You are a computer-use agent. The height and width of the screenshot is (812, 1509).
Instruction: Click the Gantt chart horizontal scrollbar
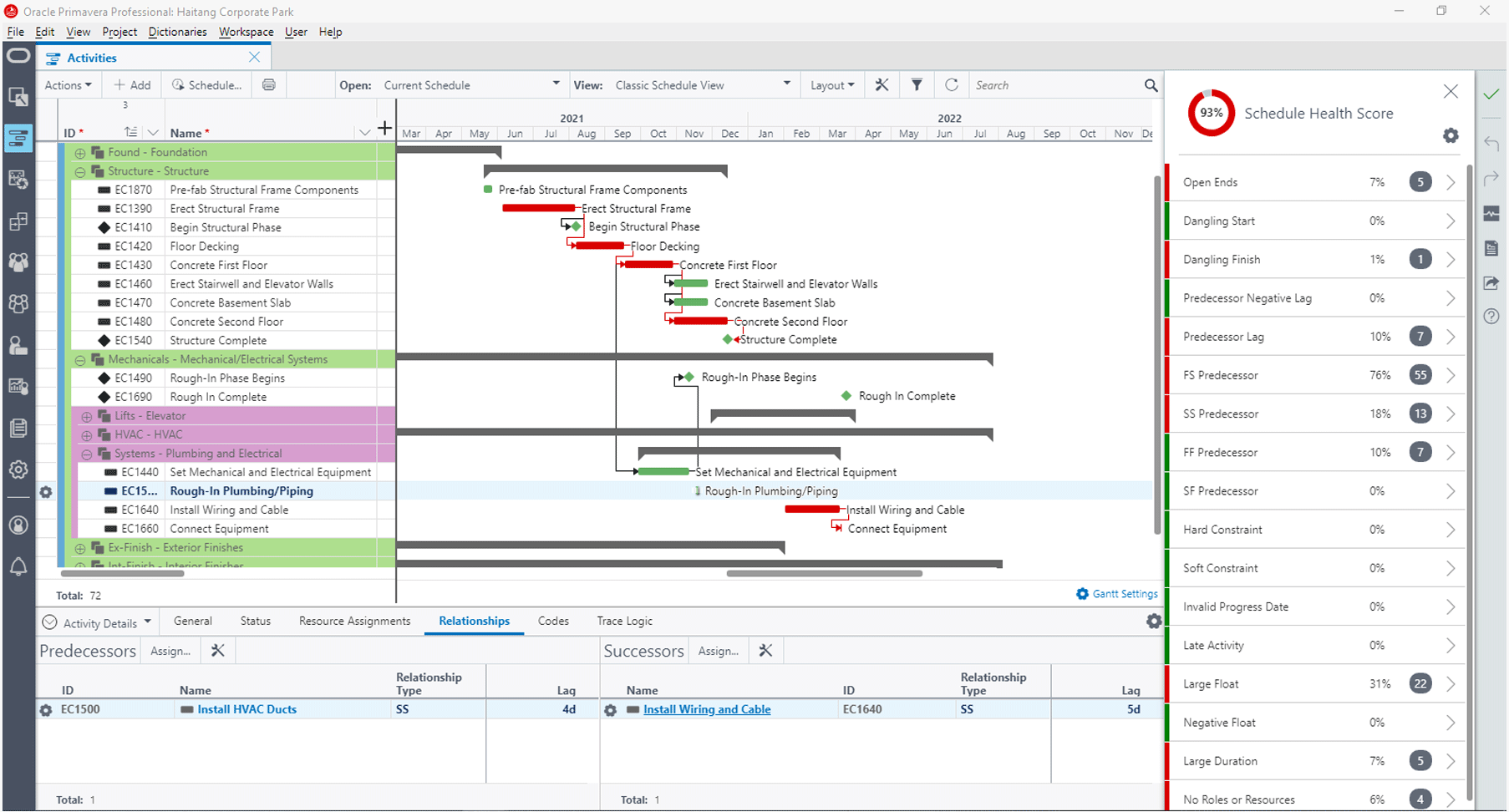pos(825,574)
